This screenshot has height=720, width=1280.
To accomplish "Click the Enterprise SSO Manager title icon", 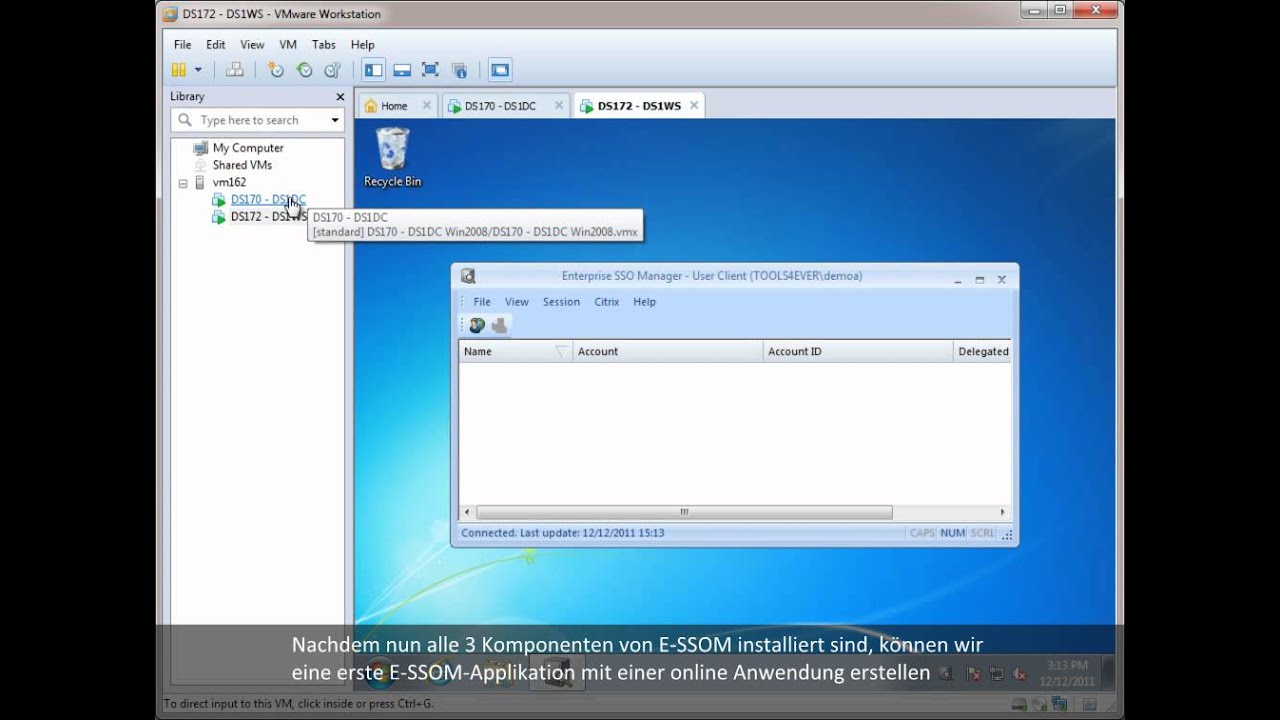I will pyautogui.click(x=468, y=277).
